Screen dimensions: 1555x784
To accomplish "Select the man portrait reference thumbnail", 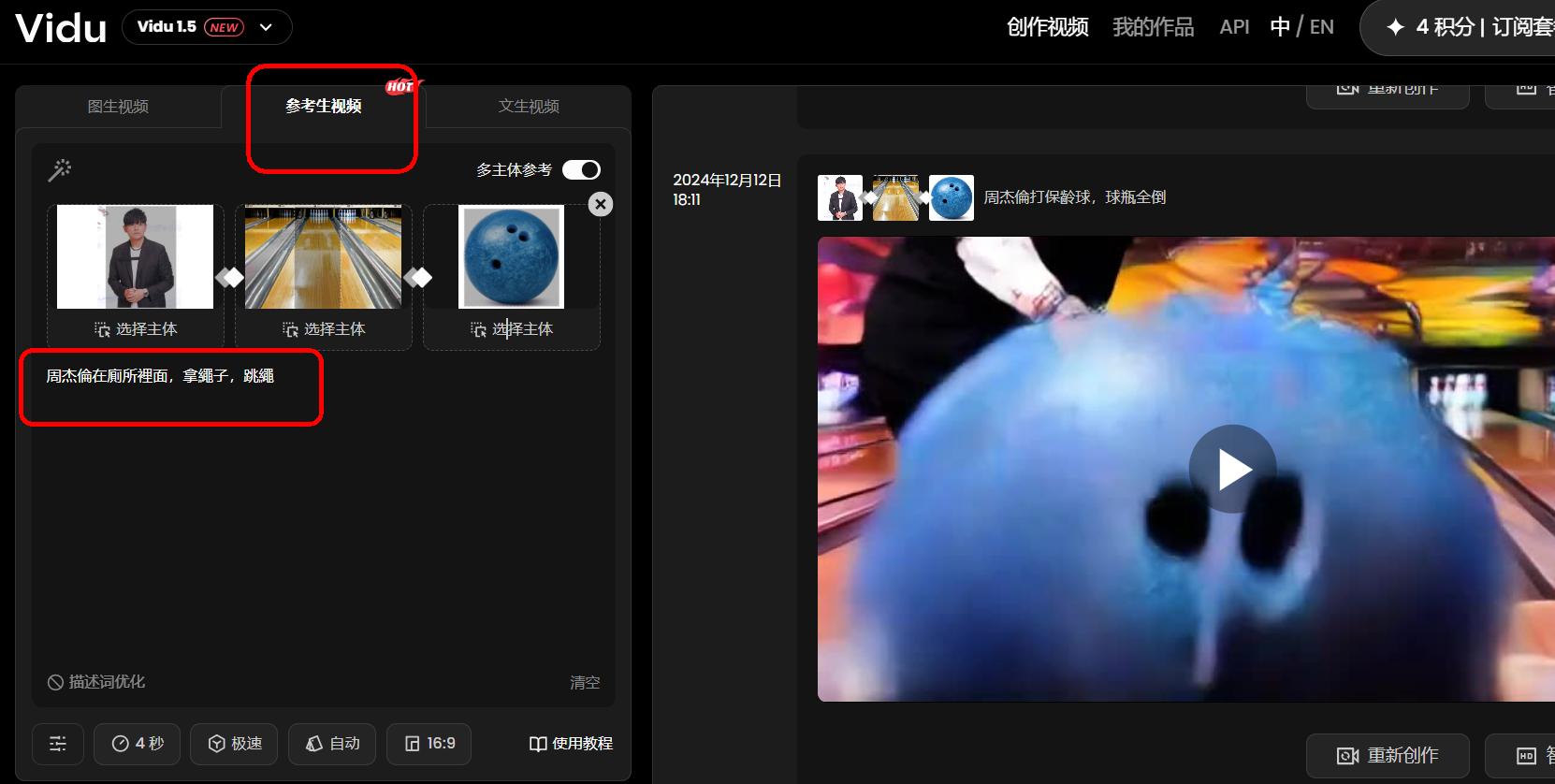I will (135, 257).
